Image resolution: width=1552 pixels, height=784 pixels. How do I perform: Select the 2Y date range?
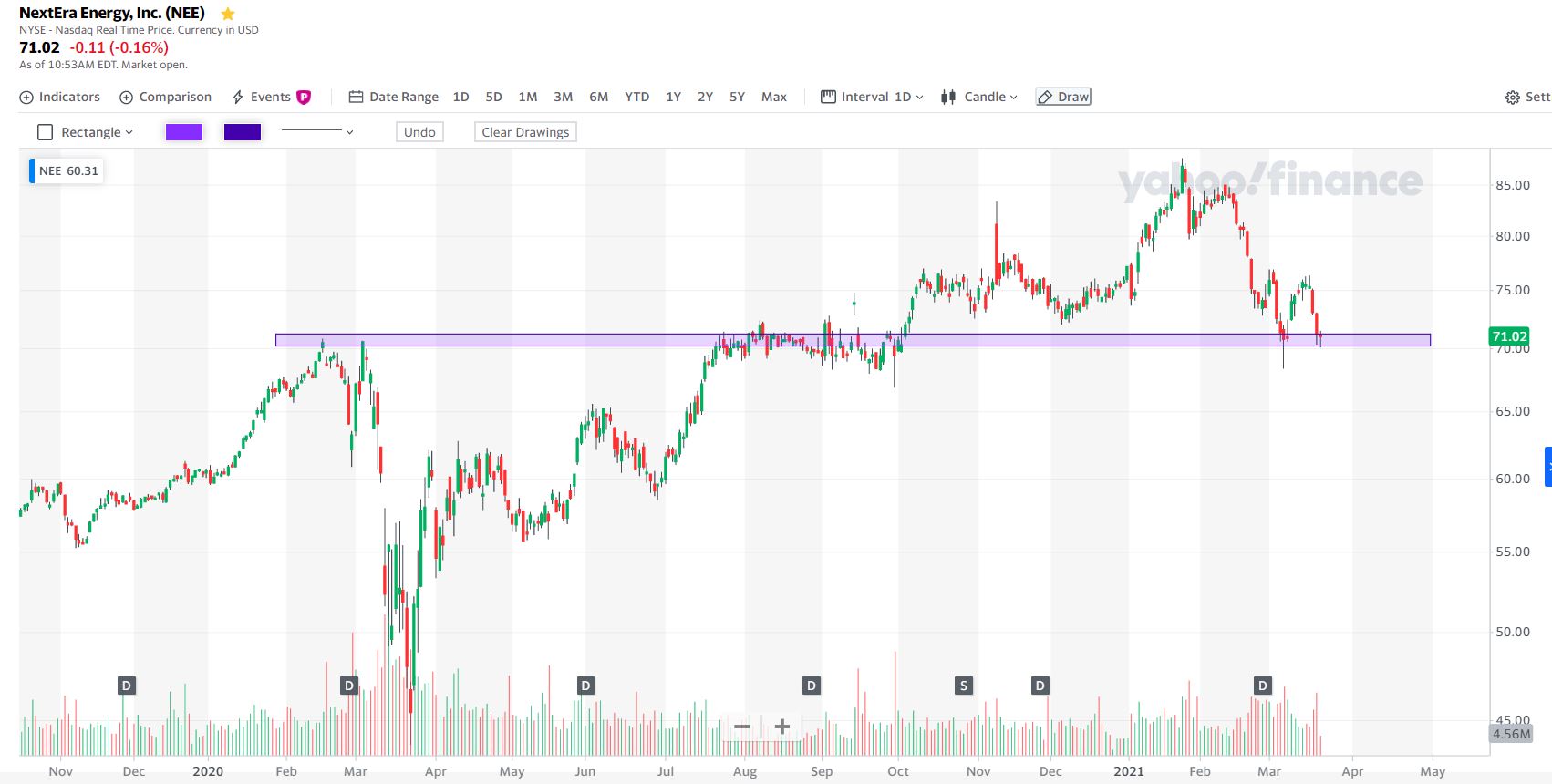click(x=706, y=97)
